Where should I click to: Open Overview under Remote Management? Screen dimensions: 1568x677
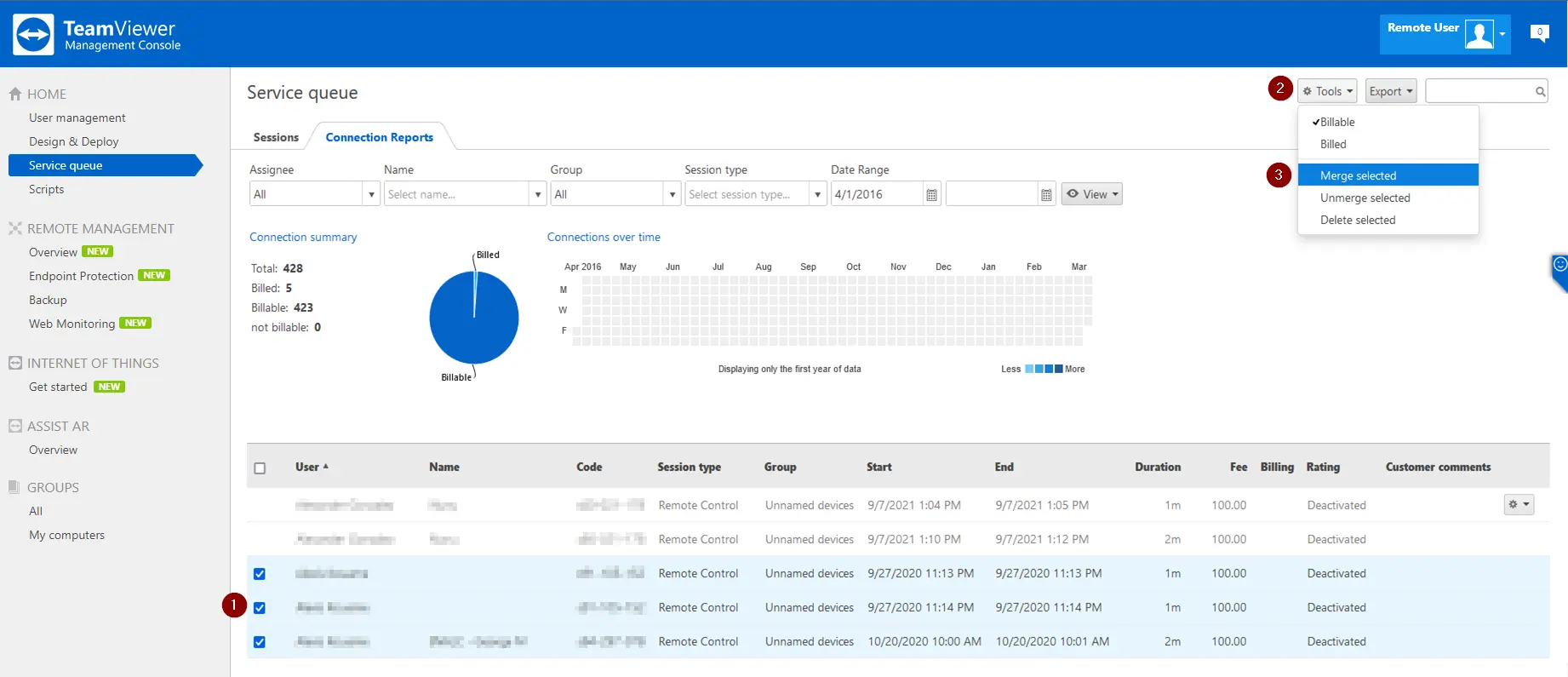tap(53, 252)
